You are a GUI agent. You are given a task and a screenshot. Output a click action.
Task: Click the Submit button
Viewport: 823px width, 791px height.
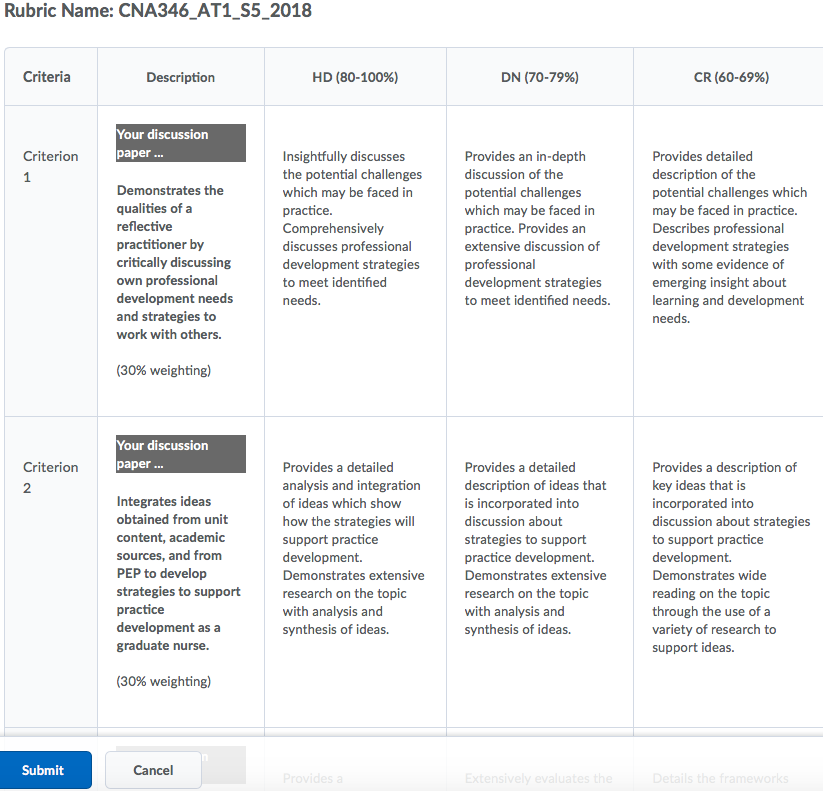tap(46, 769)
